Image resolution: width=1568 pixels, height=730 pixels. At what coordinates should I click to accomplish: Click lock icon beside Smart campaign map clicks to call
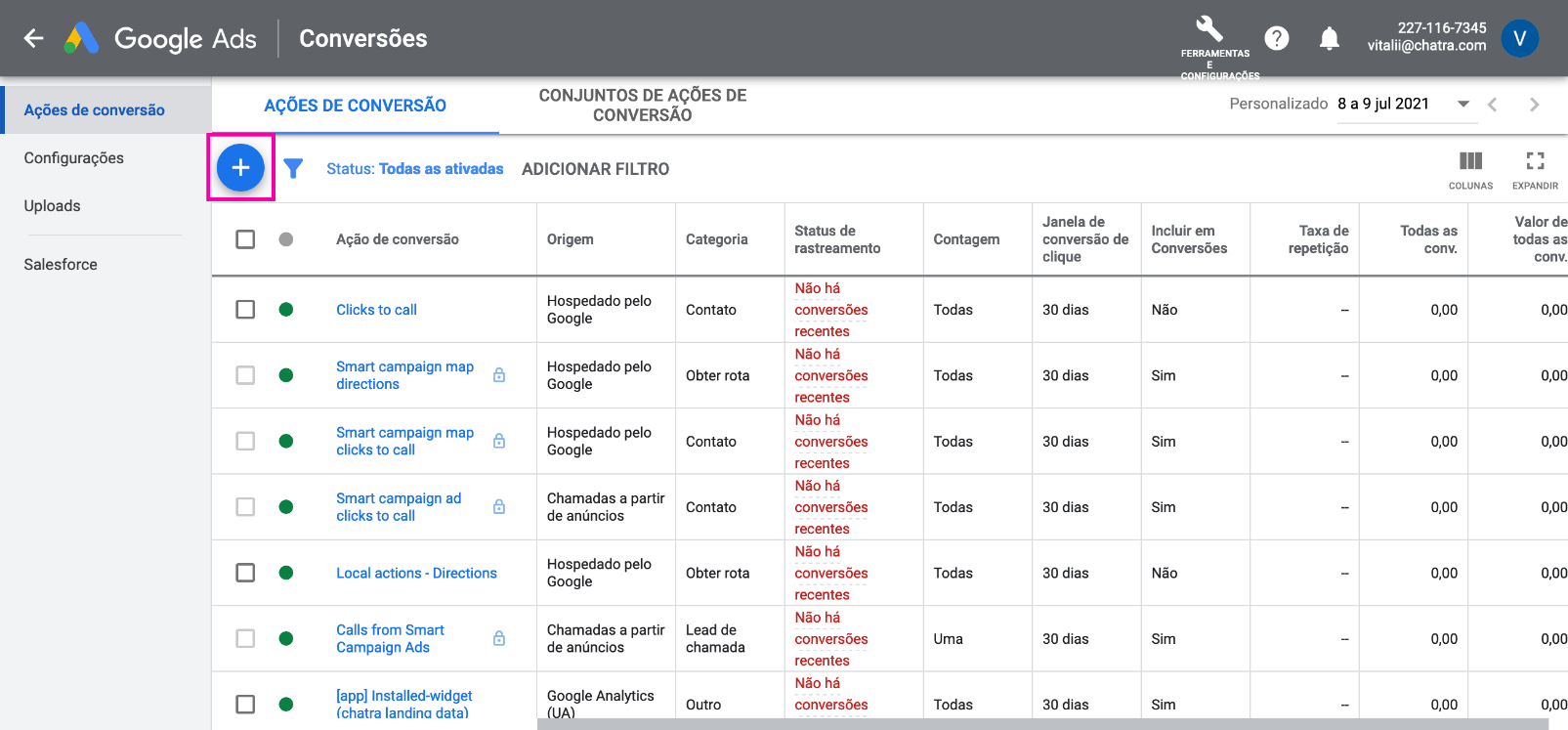pos(499,441)
